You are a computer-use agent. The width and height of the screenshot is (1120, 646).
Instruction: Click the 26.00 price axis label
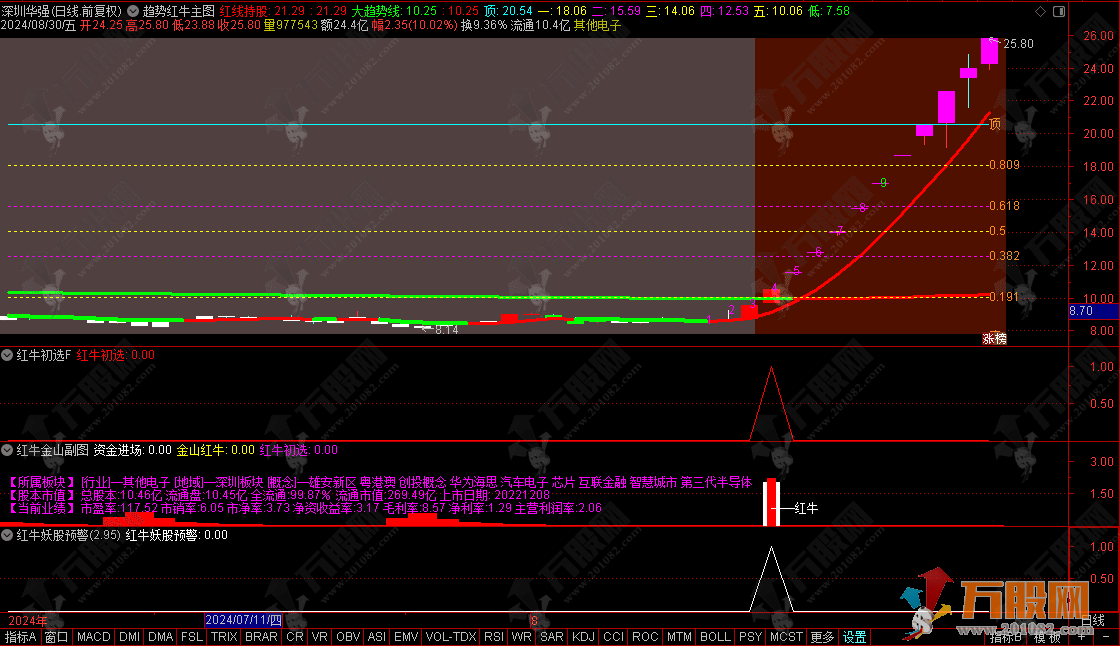pyautogui.click(x=1099, y=36)
